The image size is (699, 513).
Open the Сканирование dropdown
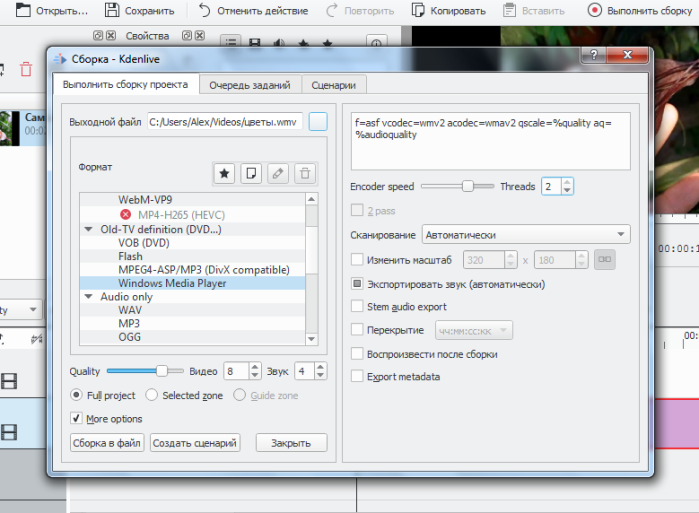coord(526,234)
